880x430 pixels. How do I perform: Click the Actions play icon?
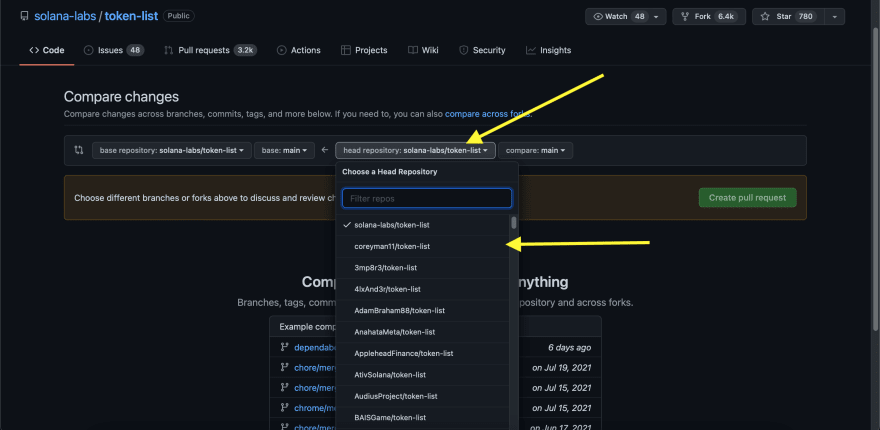coord(281,50)
